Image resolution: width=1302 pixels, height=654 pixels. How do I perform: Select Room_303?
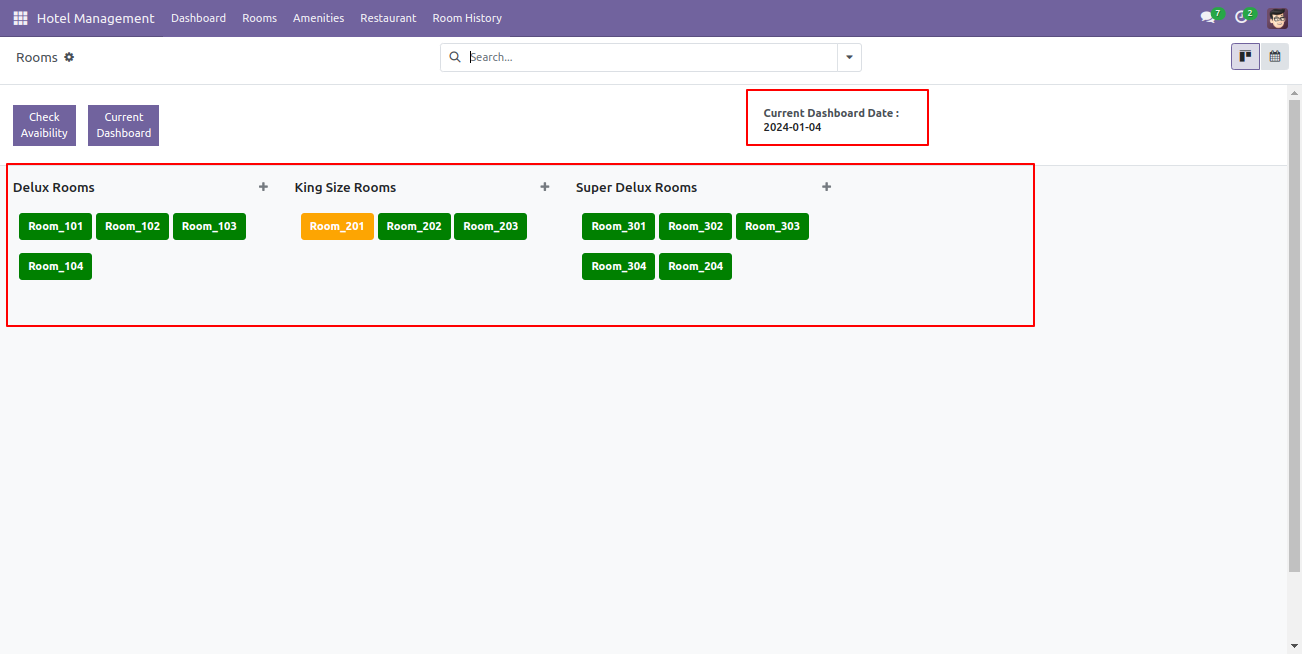tap(772, 226)
